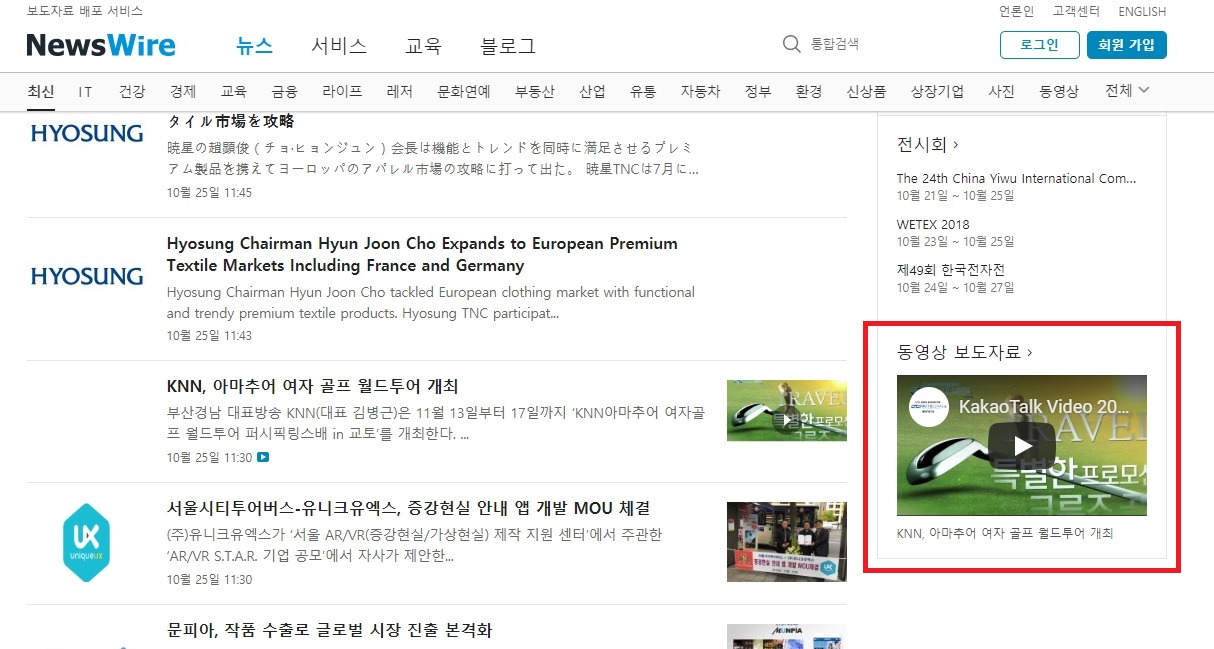Play the KakaoTalk video in sidebar
The height and width of the screenshot is (649, 1214).
(x=1021, y=445)
